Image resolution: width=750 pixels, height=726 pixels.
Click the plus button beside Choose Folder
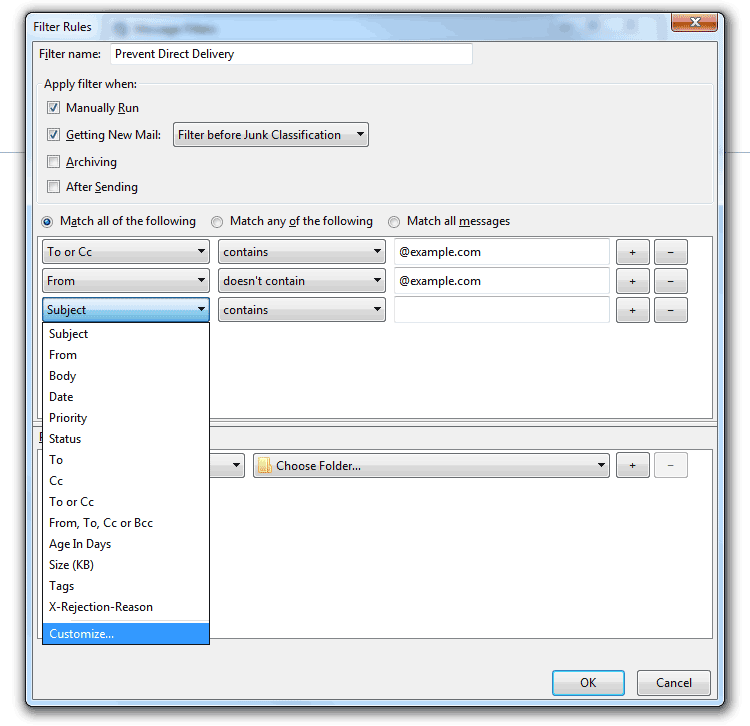point(632,465)
